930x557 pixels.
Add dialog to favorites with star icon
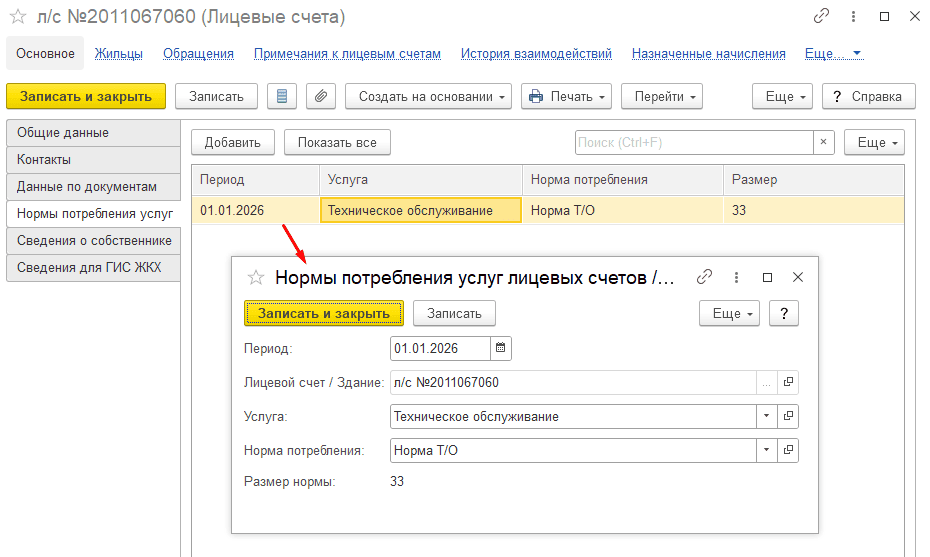click(256, 277)
